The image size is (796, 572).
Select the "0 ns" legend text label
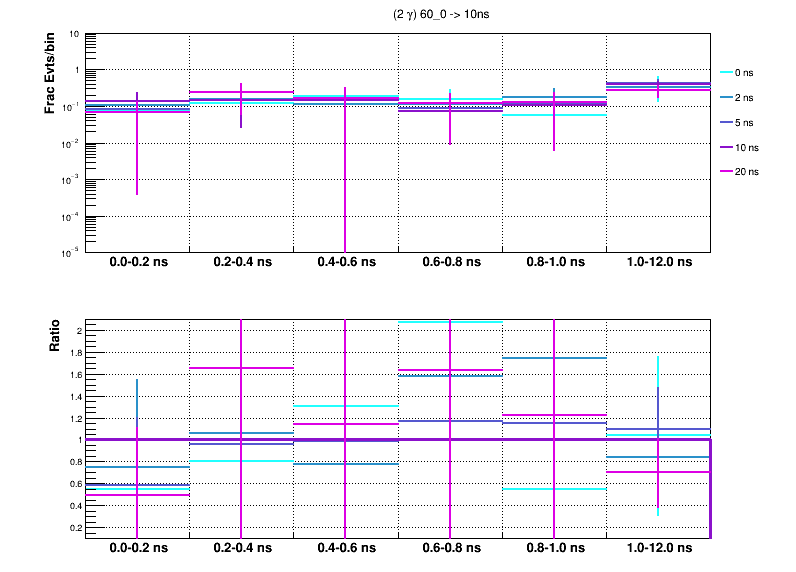(x=746, y=73)
